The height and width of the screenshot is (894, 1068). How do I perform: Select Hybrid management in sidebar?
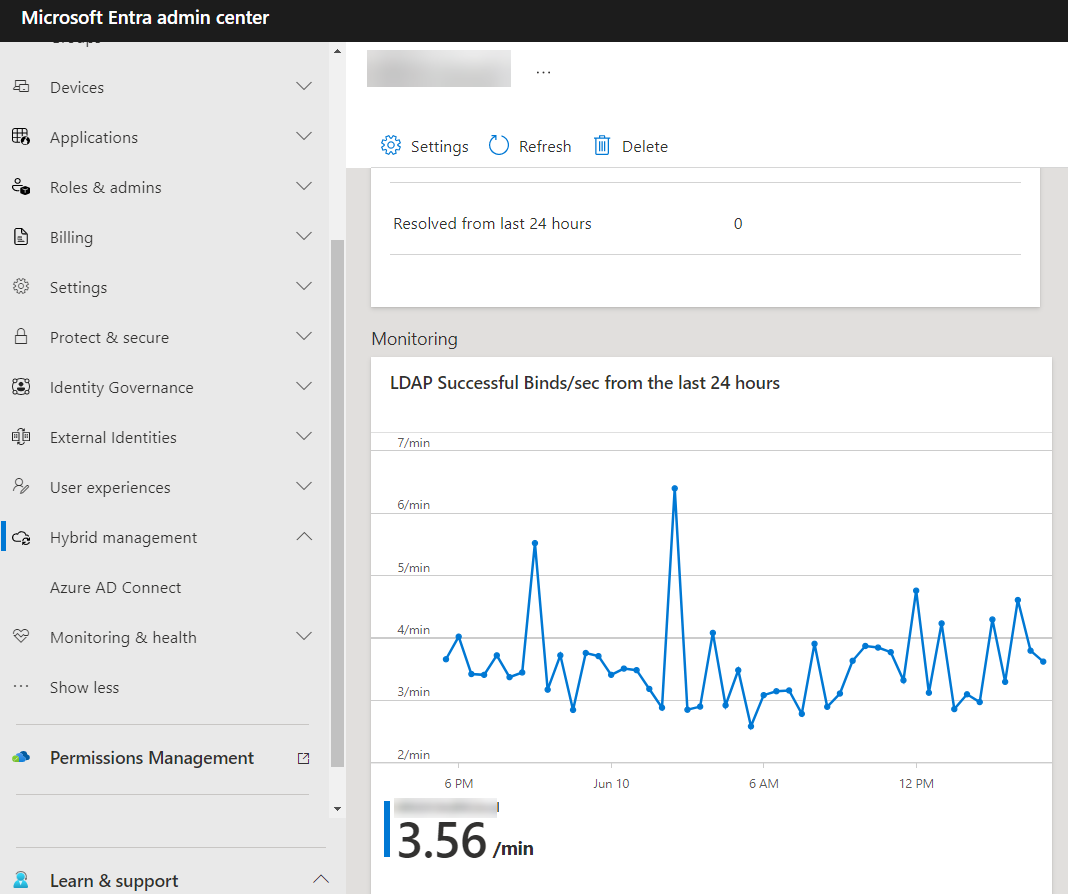pos(123,538)
